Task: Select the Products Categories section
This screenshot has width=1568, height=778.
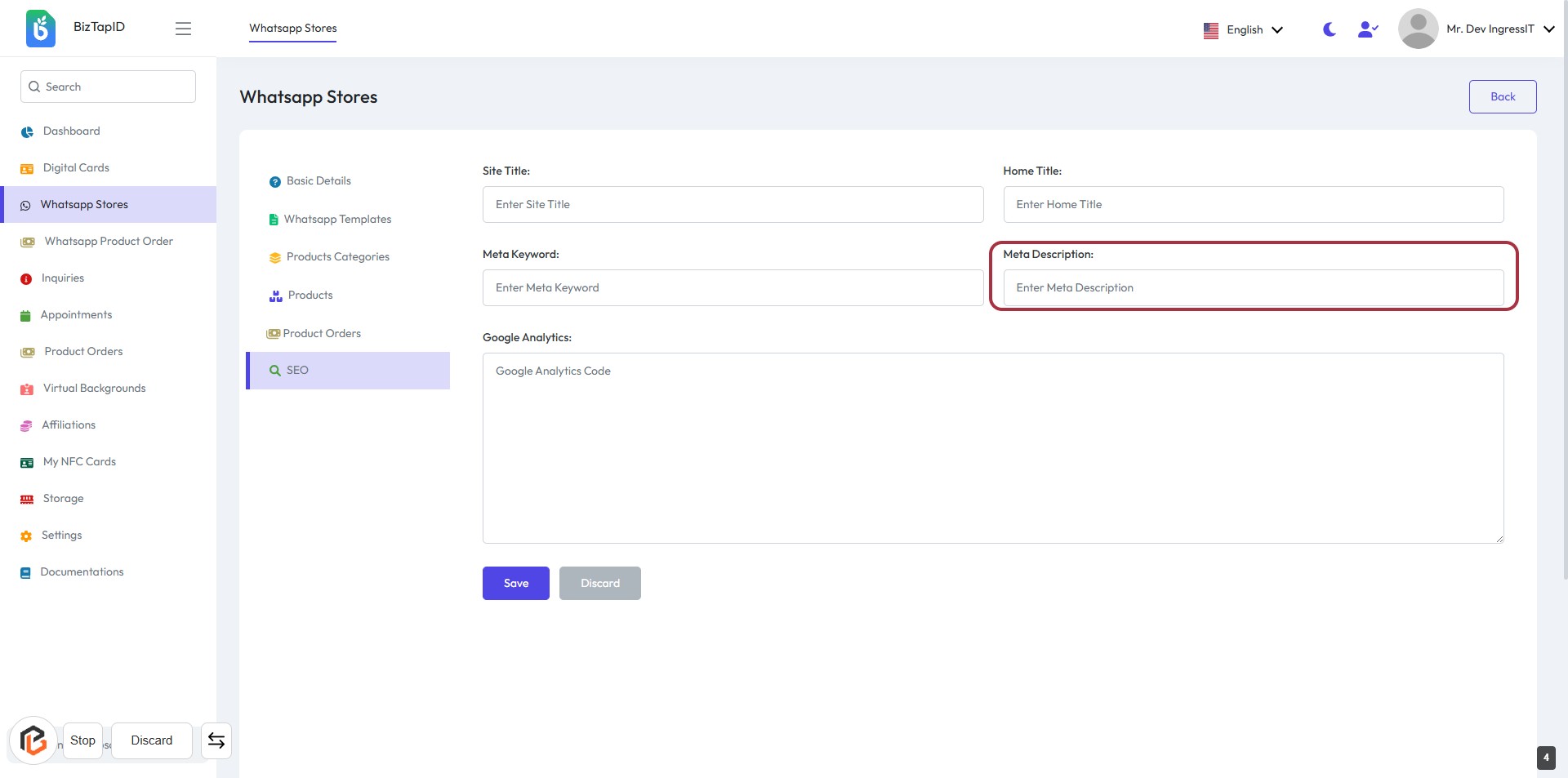Action: click(337, 256)
